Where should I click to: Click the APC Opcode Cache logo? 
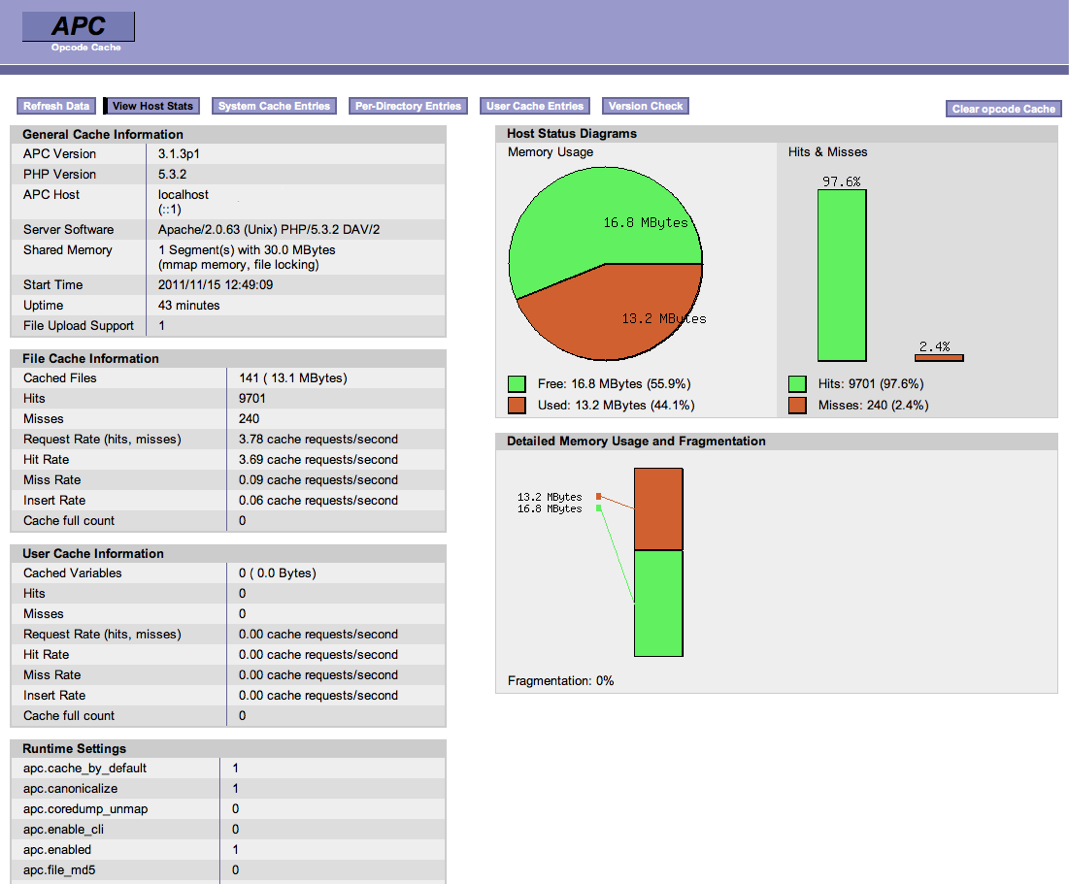78,31
